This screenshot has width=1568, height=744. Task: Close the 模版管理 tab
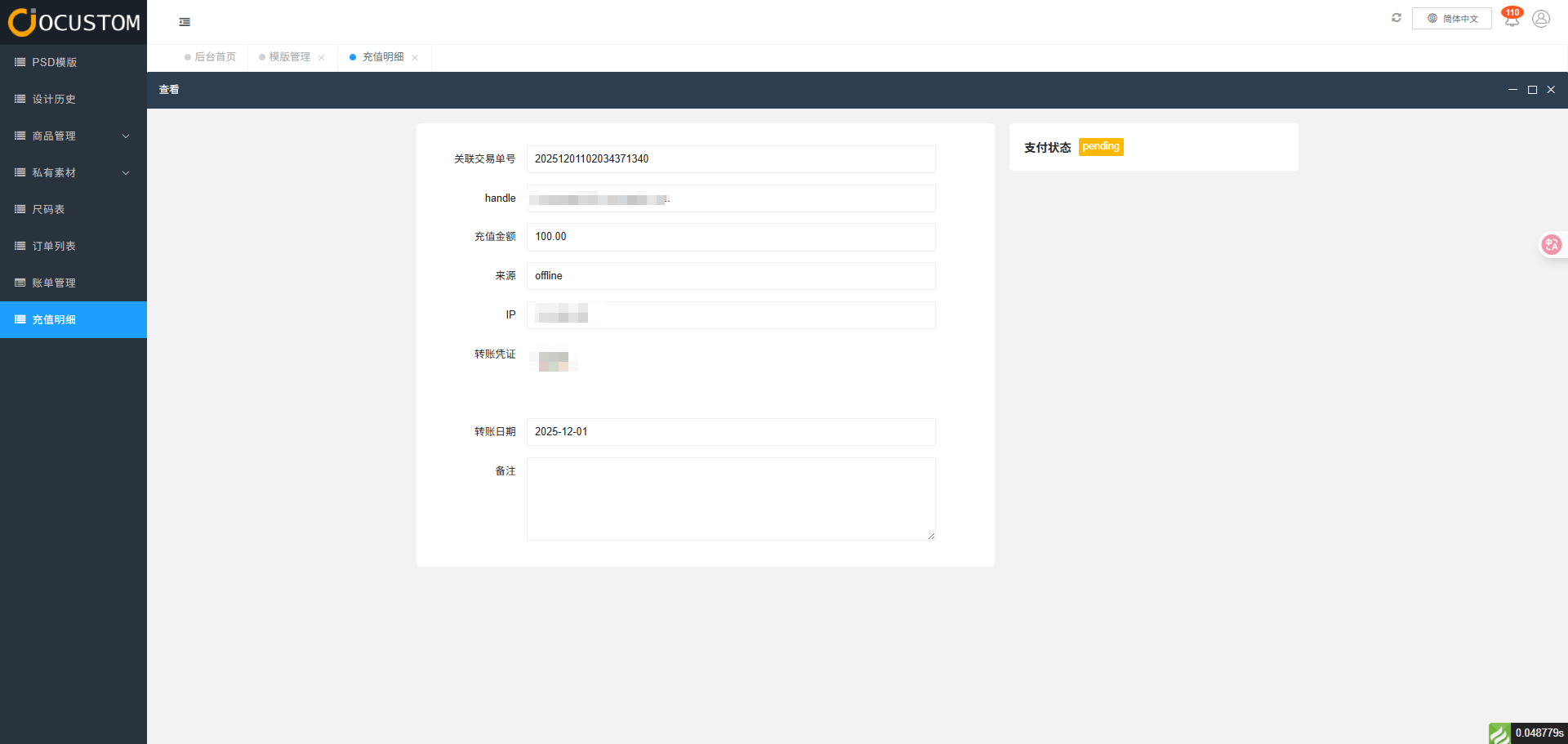point(322,57)
